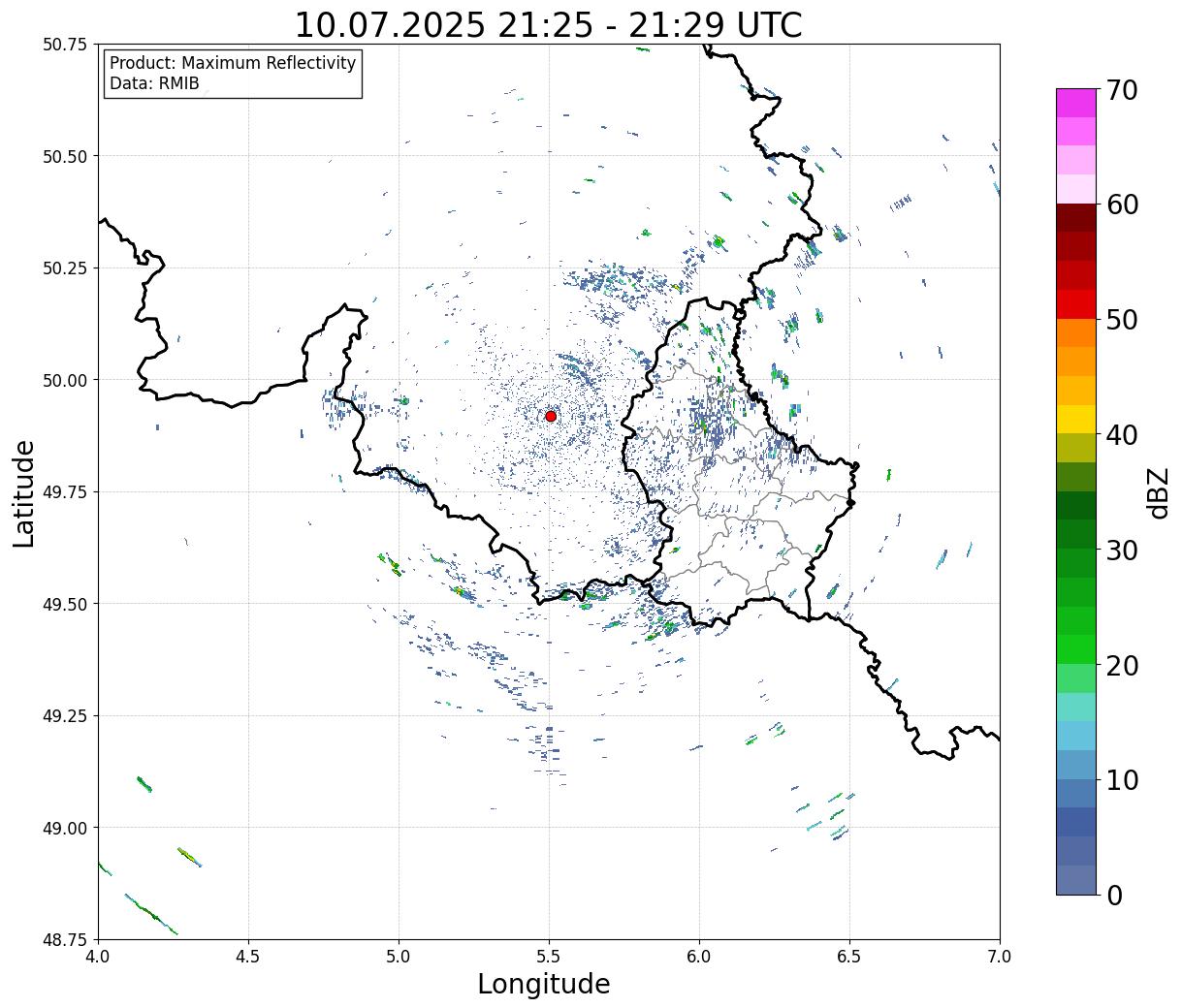
Task: Click the yellow colorbar segment just above 40
Action: [x=1076, y=419]
